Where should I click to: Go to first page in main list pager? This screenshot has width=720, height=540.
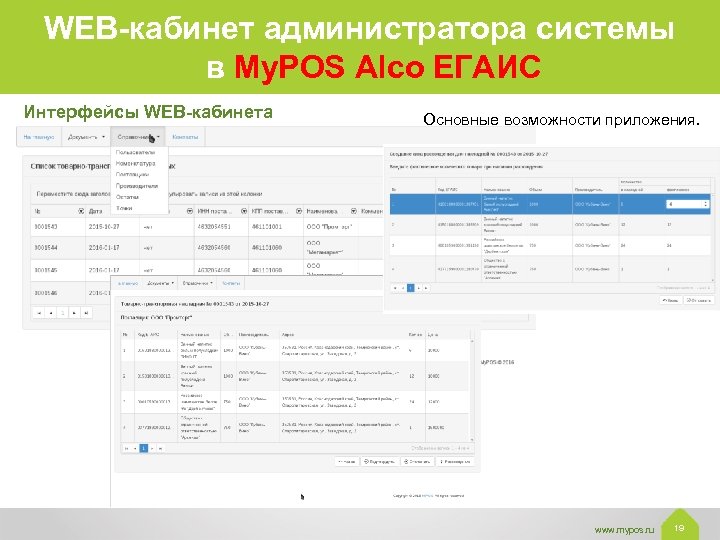click(39, 313)
